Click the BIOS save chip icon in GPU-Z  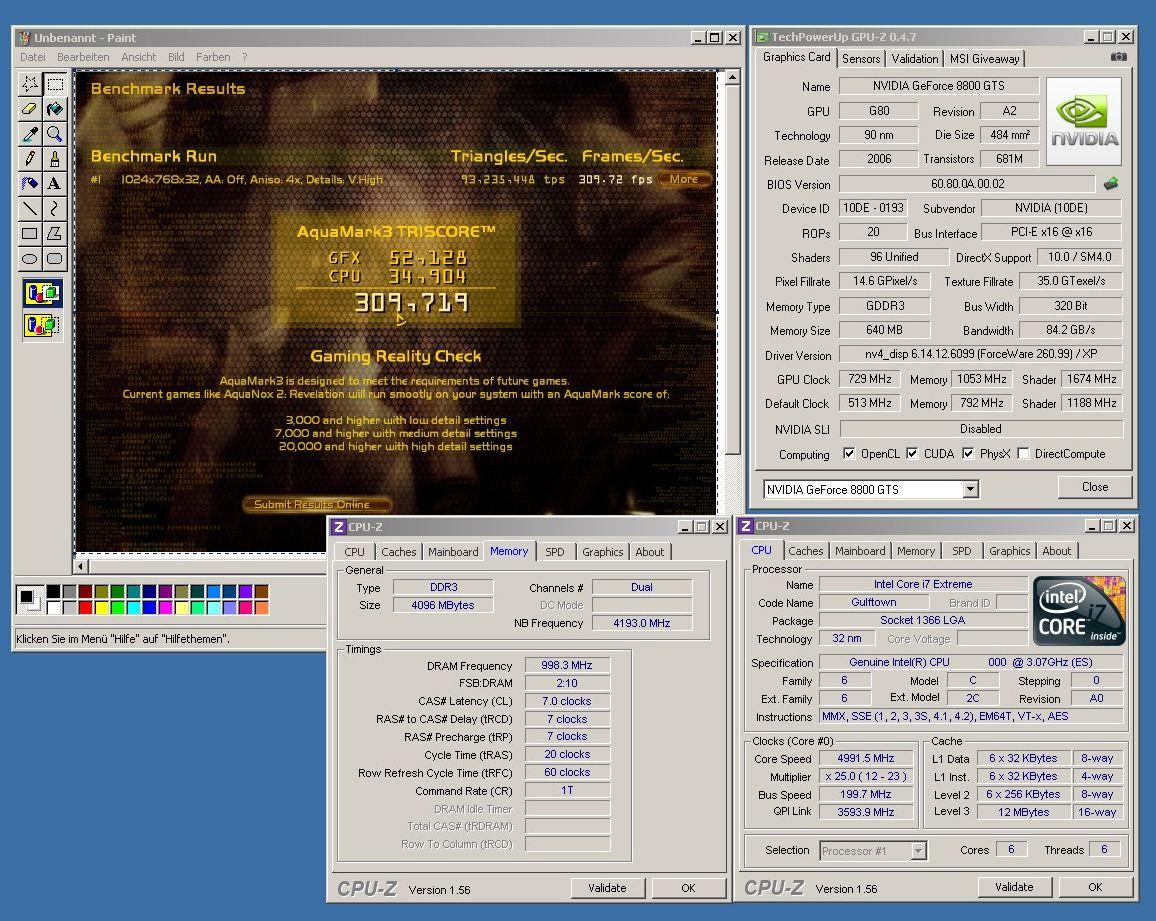1111,184
